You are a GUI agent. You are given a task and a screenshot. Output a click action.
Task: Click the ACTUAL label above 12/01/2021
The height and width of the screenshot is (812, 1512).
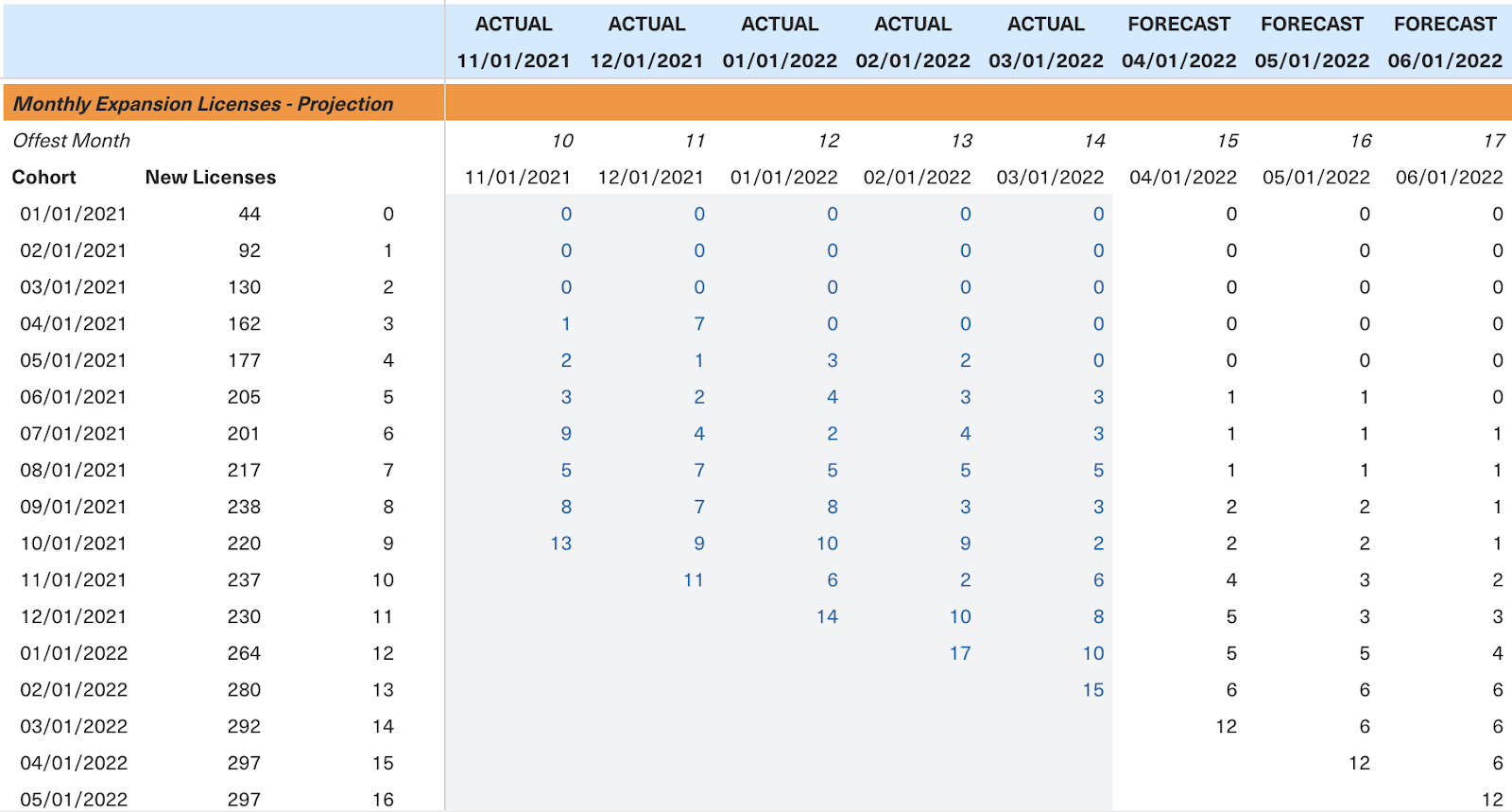[x=646, y=25]
